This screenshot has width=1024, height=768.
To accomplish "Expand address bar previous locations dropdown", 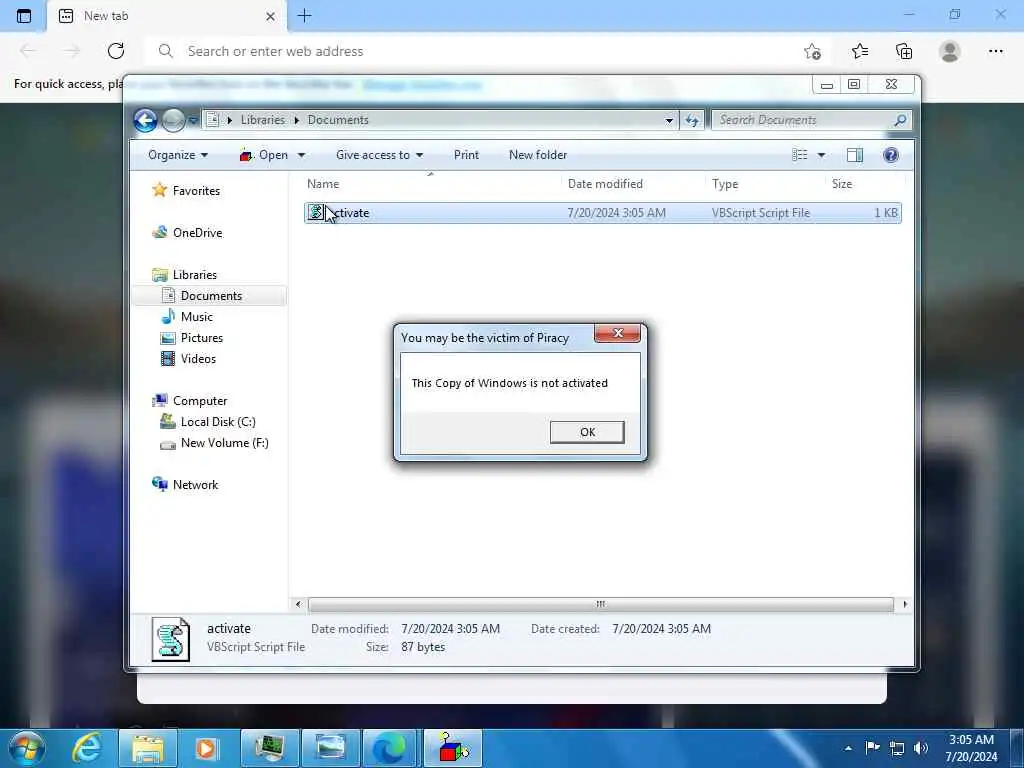I will [669, 120].
